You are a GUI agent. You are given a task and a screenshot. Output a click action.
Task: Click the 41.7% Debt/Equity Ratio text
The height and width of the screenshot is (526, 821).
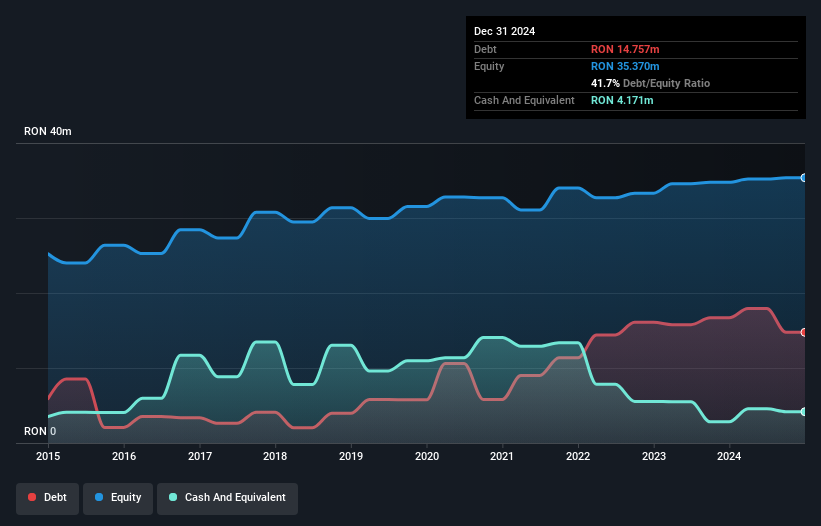(650, 83)
